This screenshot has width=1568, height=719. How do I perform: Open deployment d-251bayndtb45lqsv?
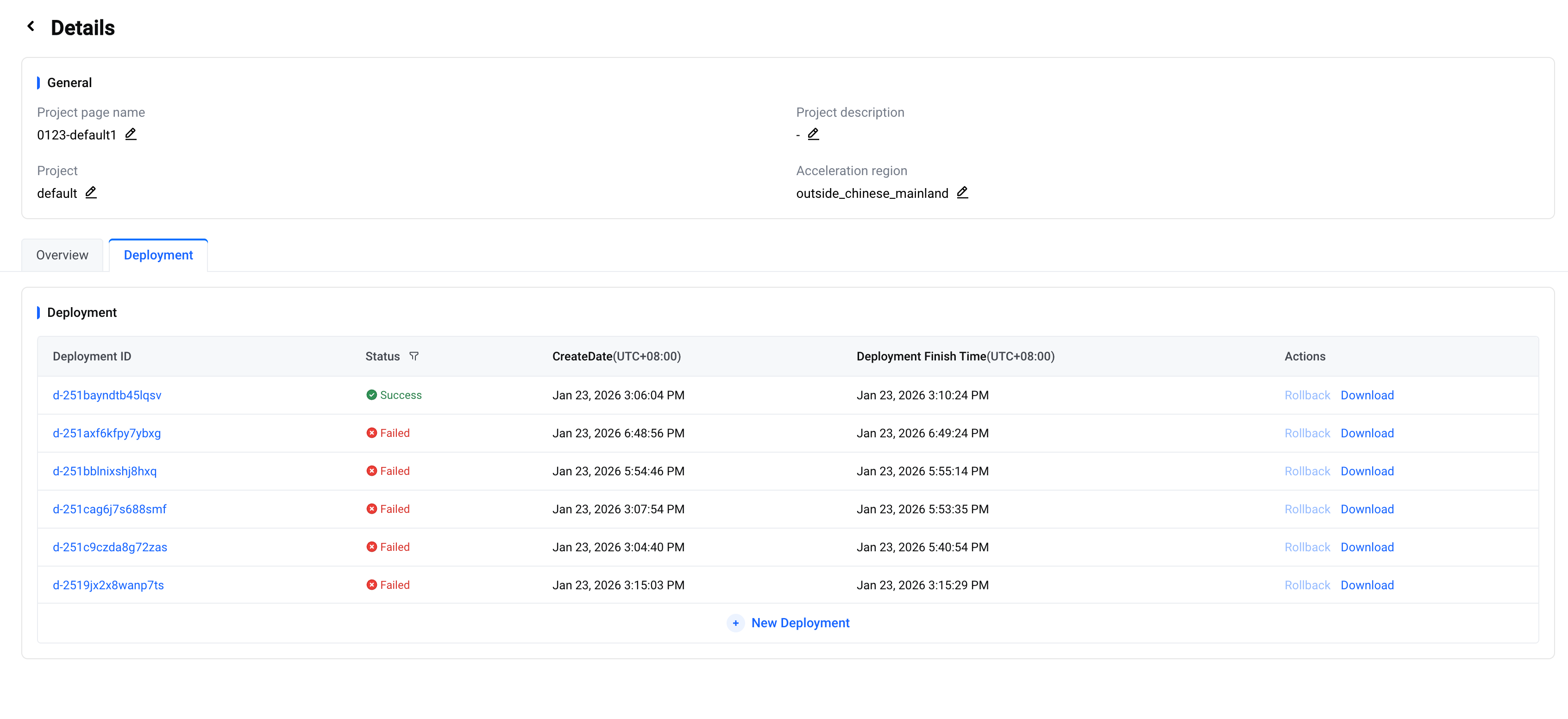click(x=107, y=395)
